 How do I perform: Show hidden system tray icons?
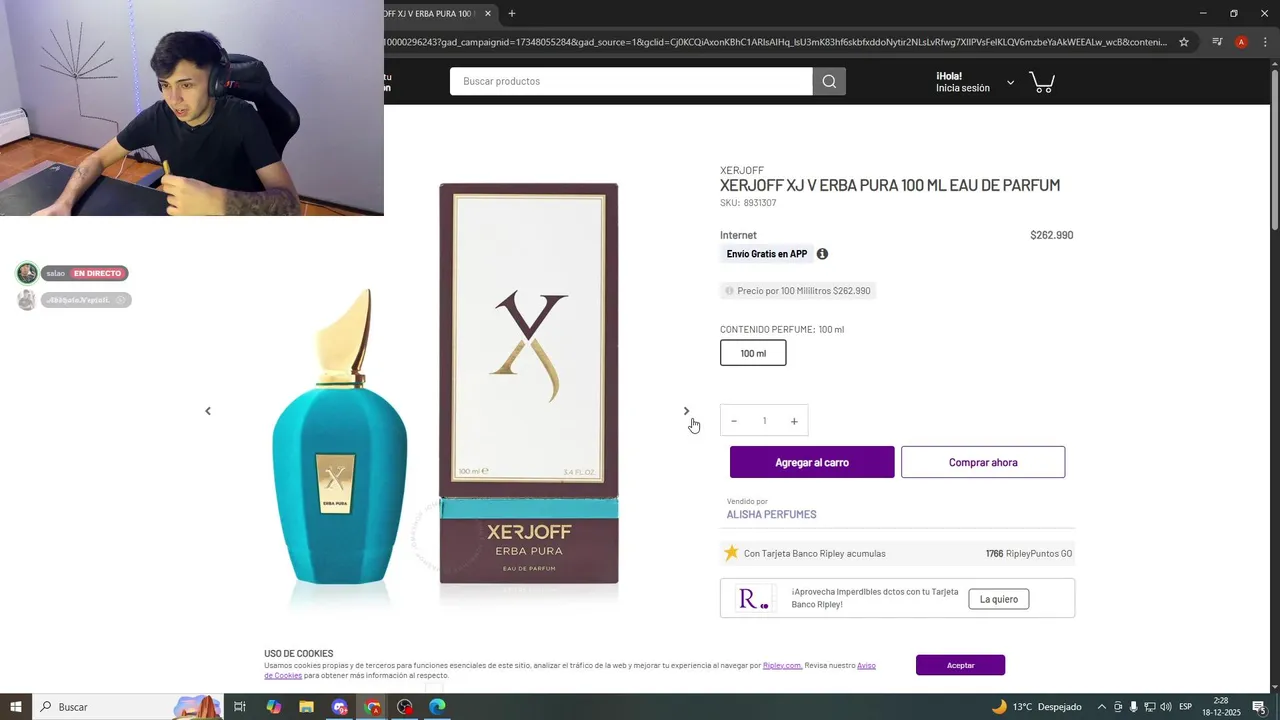(1101, 707)
